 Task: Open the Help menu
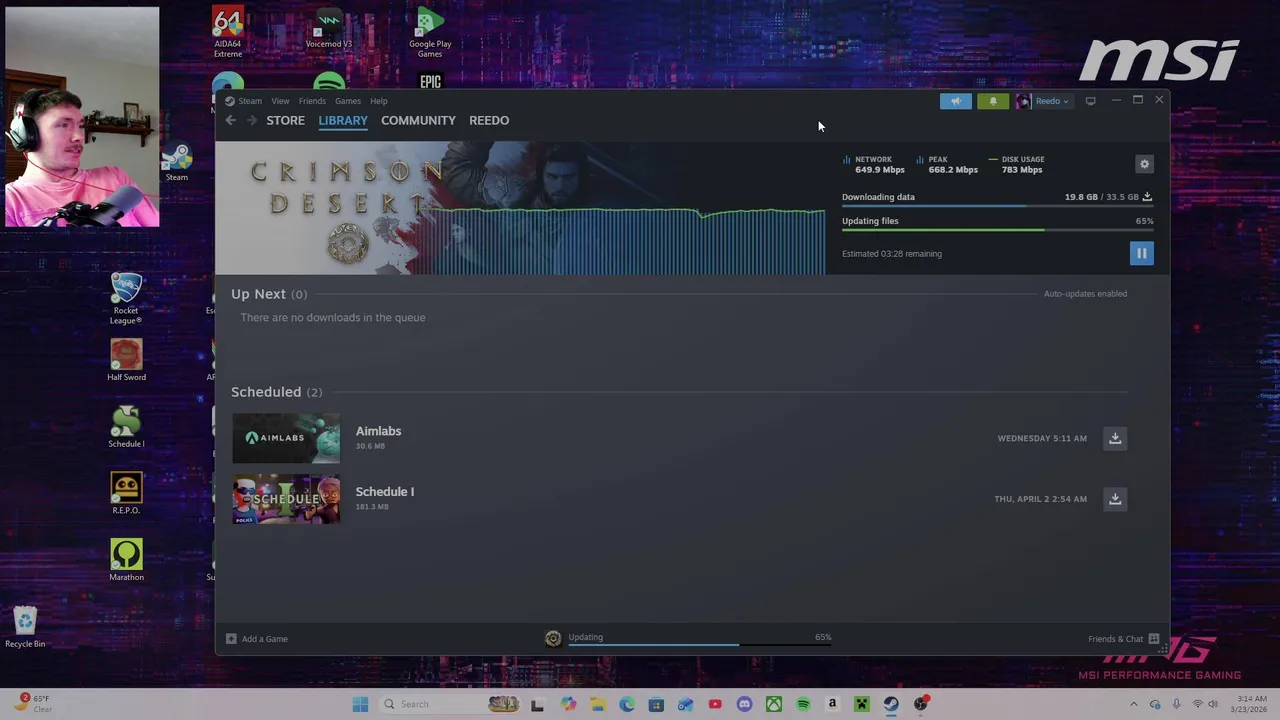tap(379, 101)
